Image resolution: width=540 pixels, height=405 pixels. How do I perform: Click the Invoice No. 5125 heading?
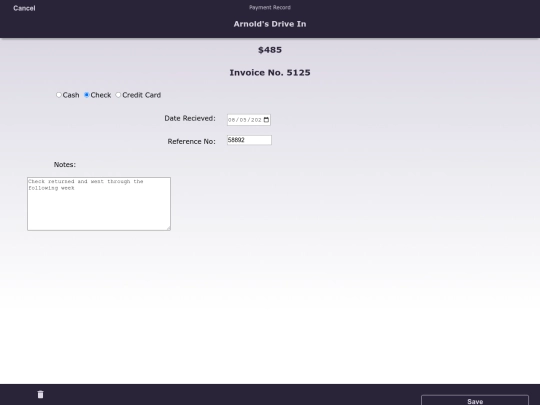coord(270,73)
